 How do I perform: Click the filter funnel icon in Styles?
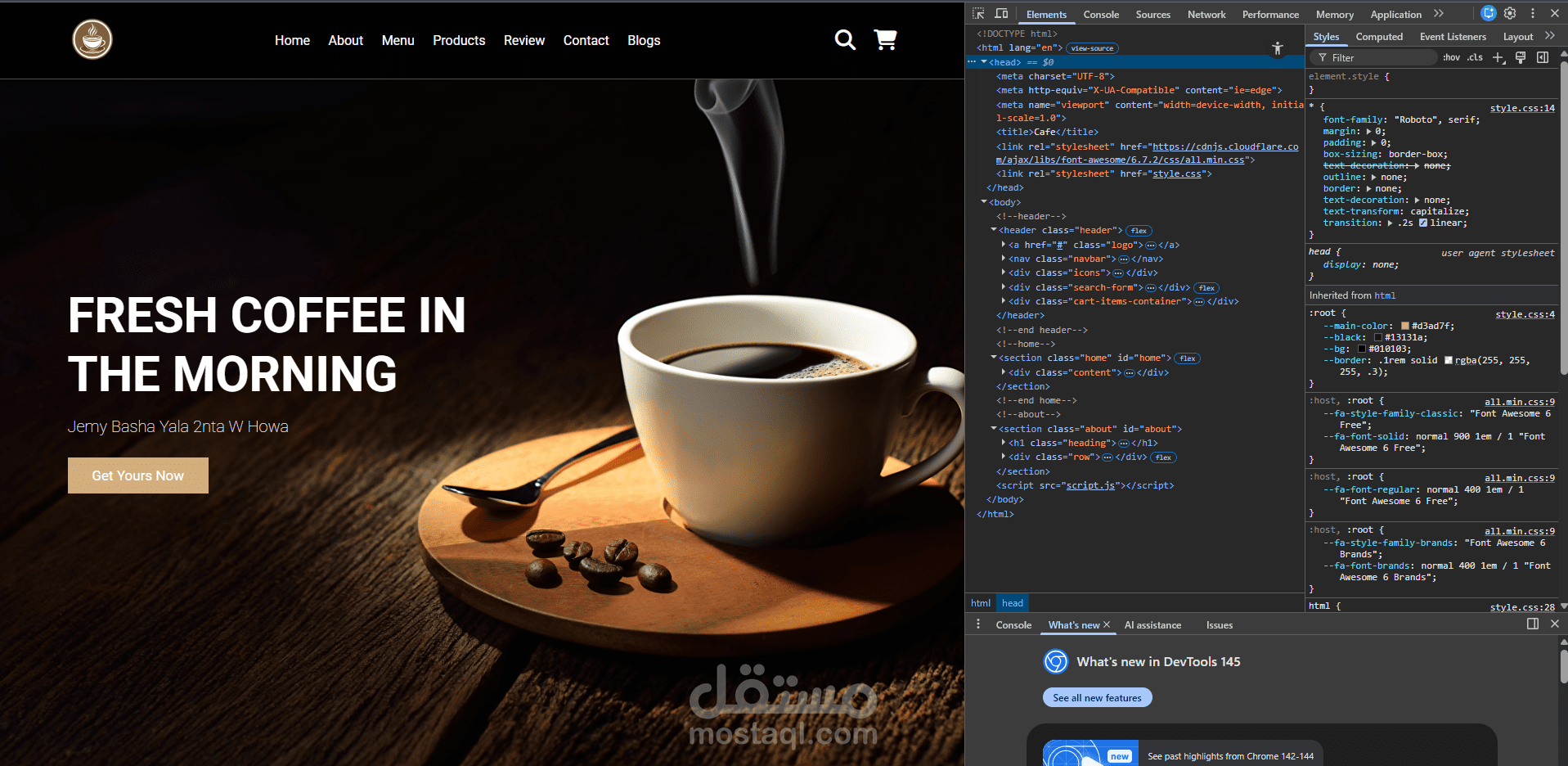1323,57
